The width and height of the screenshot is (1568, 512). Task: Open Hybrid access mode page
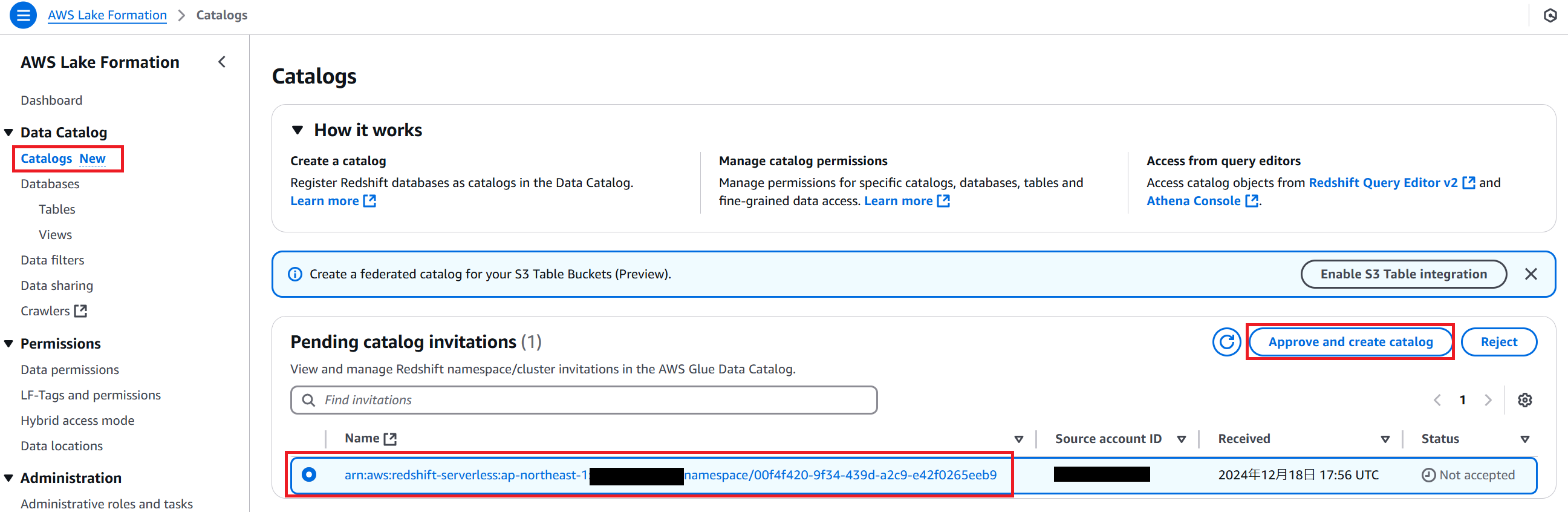[x=77, y=421]
